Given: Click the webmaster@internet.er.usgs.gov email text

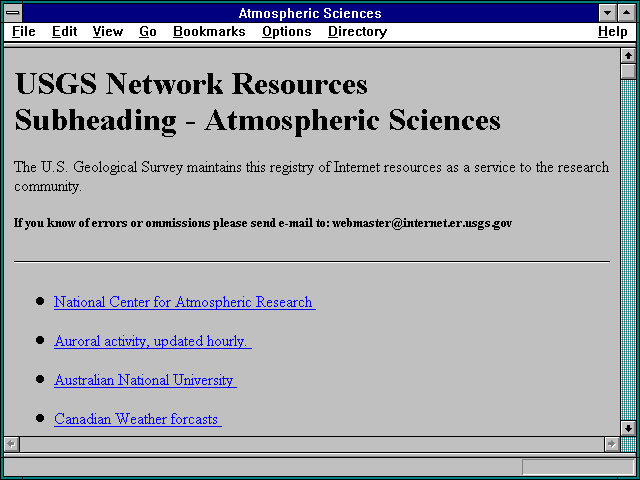Looking at the screenshot, I should 422,223.
